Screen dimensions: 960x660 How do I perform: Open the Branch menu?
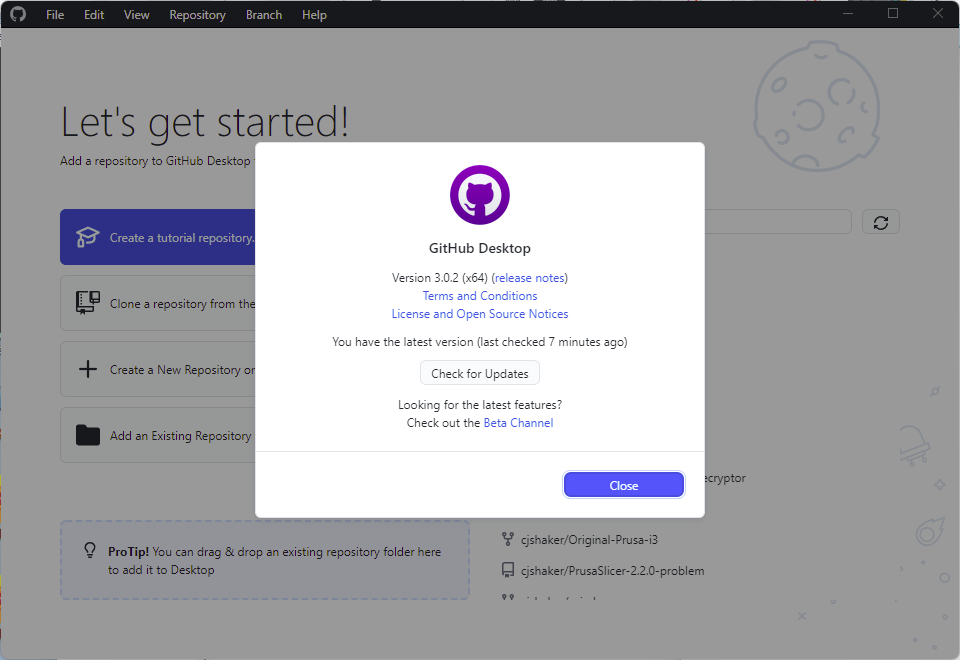pos(264,15)
